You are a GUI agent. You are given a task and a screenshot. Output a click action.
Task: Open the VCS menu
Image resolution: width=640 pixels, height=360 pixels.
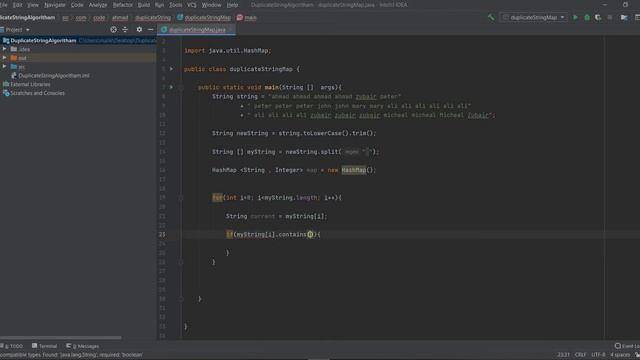click(191, 5)
